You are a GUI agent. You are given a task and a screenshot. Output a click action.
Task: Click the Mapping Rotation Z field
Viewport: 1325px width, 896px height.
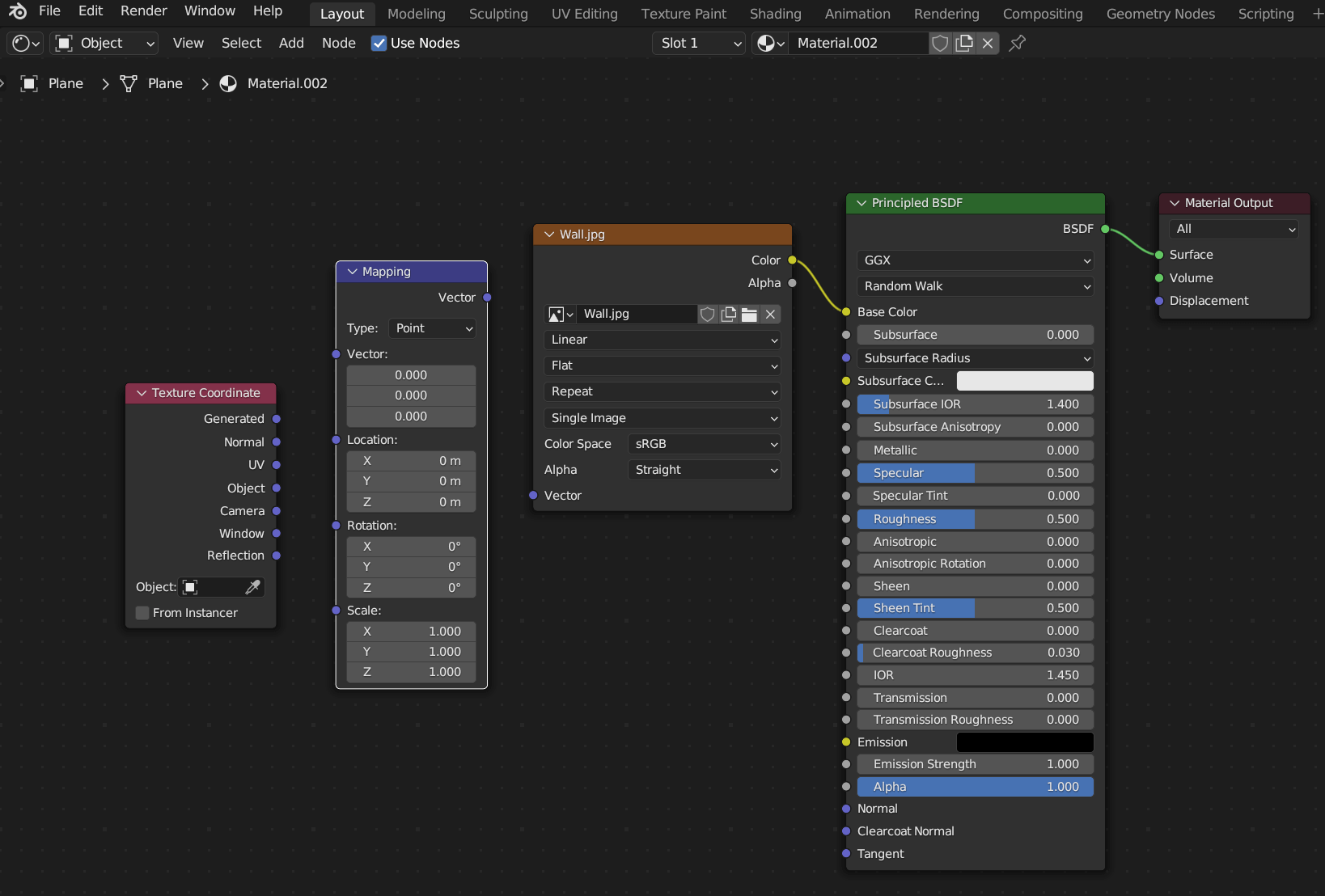[411, 588]
